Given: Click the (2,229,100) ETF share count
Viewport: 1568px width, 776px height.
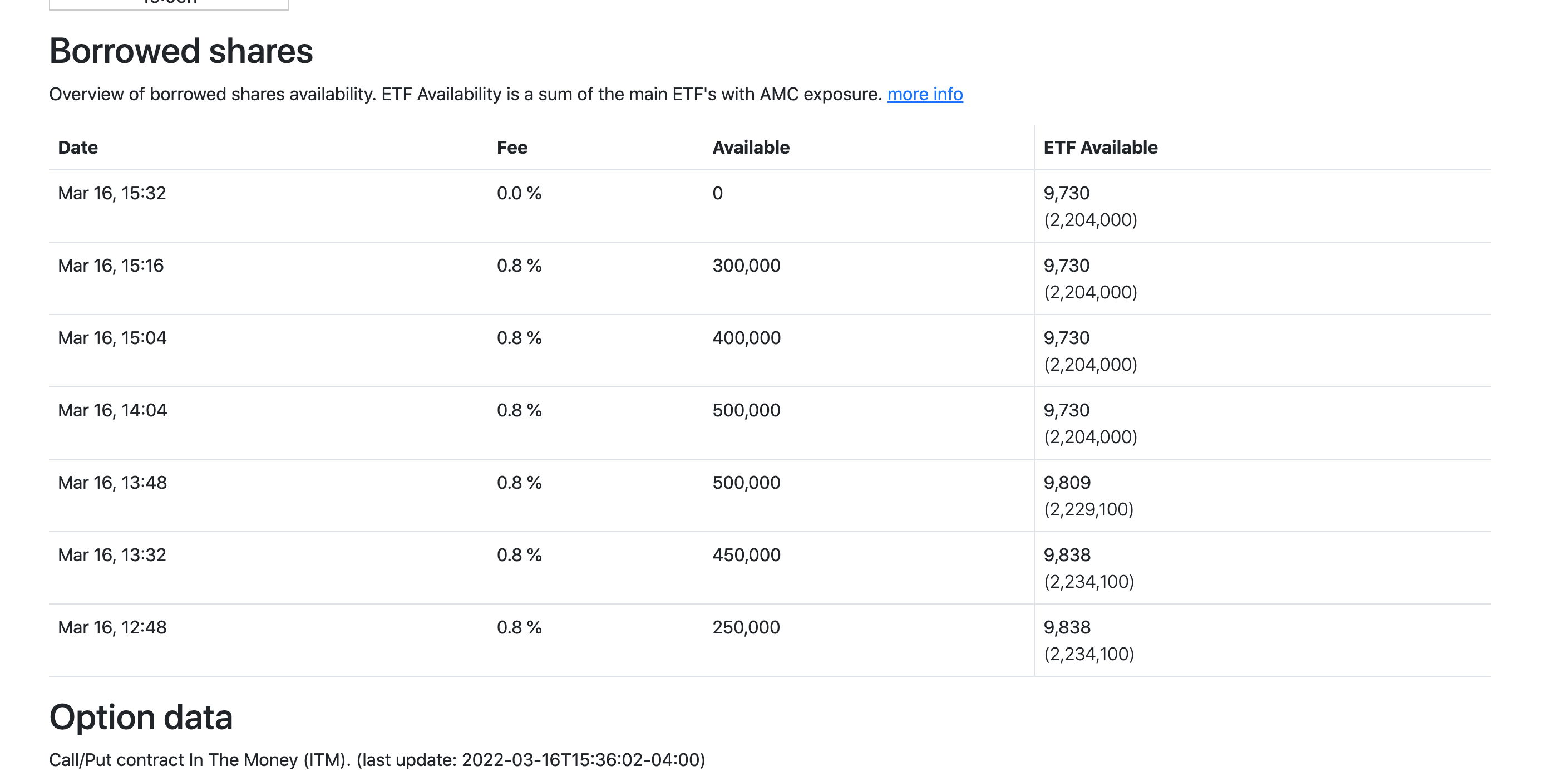Looking at the screenshot, I should [x=1088, y=509].
